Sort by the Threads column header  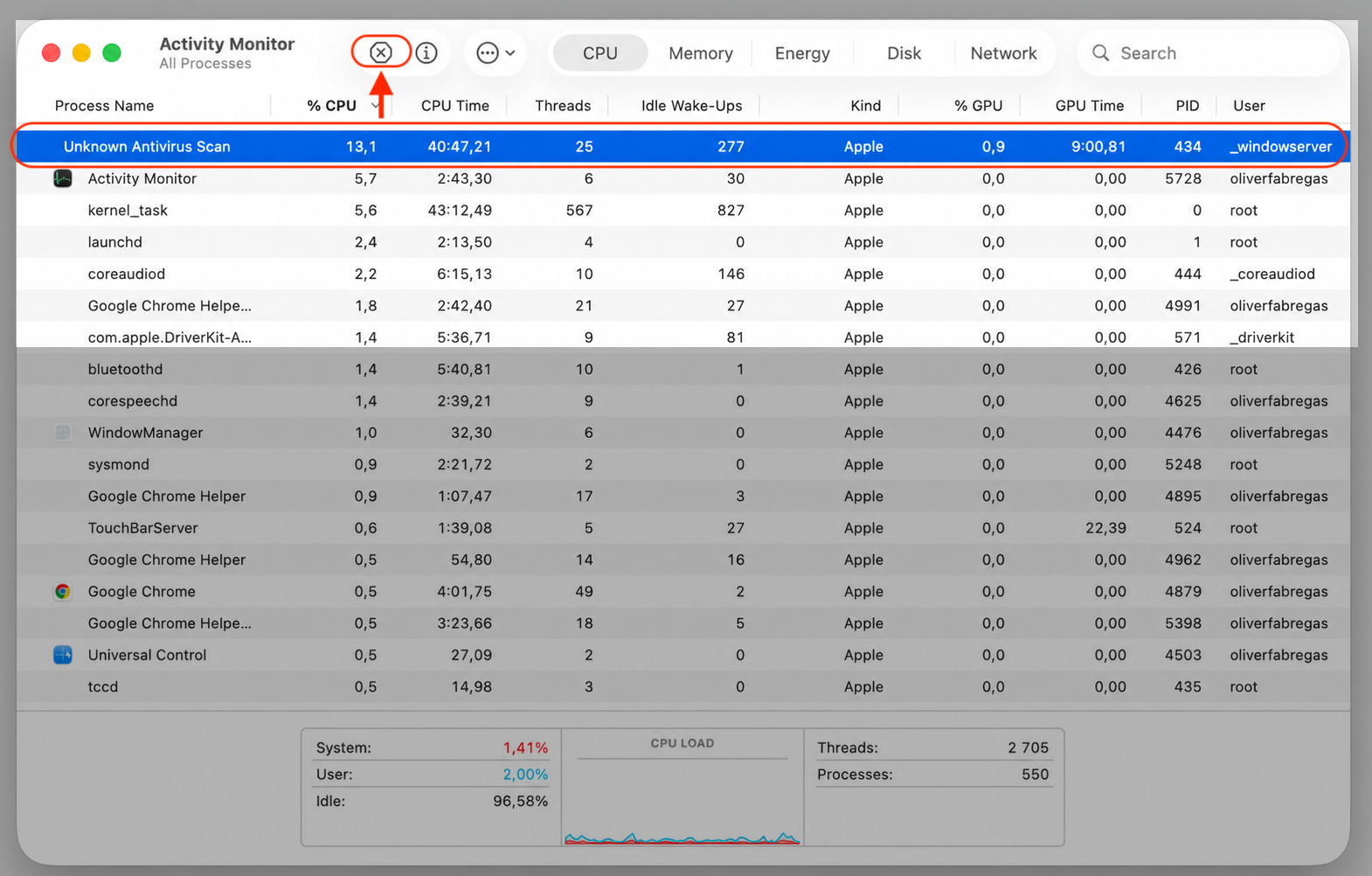pyautogui.click(x=563, y=106)
